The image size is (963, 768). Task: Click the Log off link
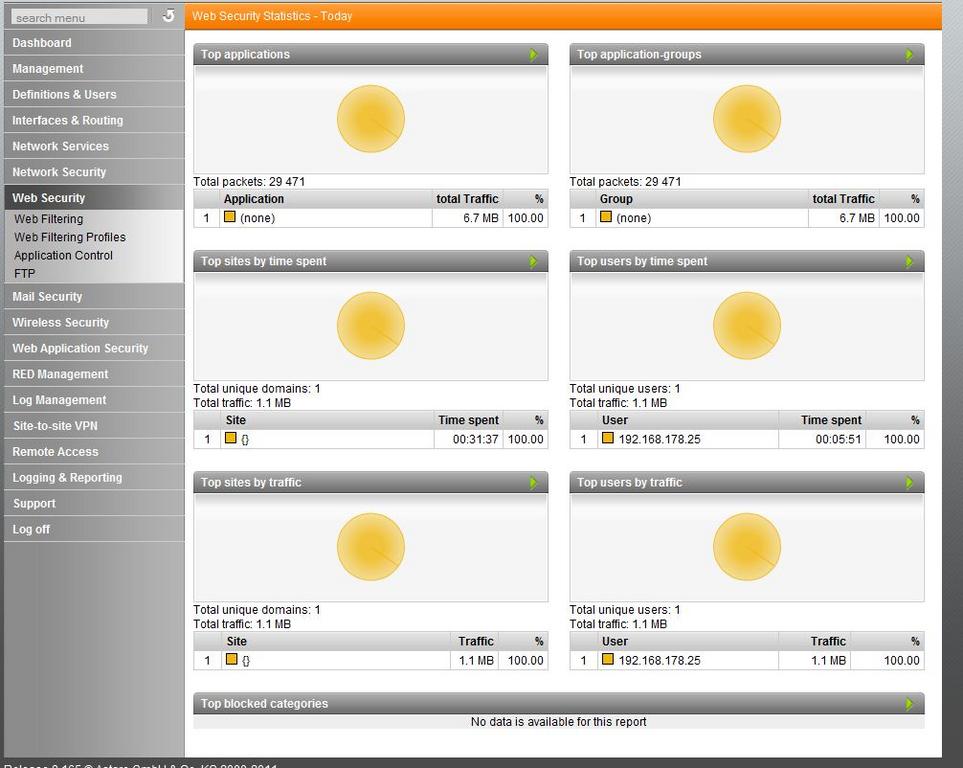31,529
